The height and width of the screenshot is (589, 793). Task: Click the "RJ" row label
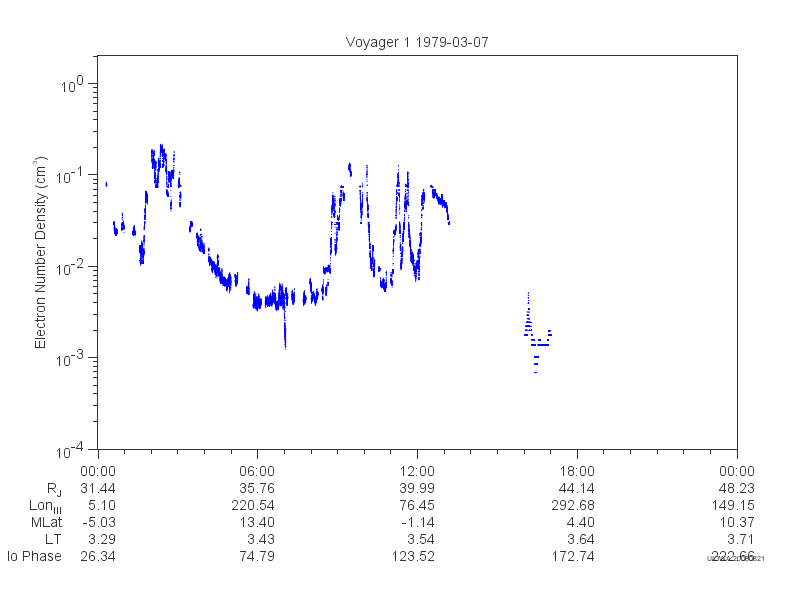pyautogui.click(x=54, y=489)
